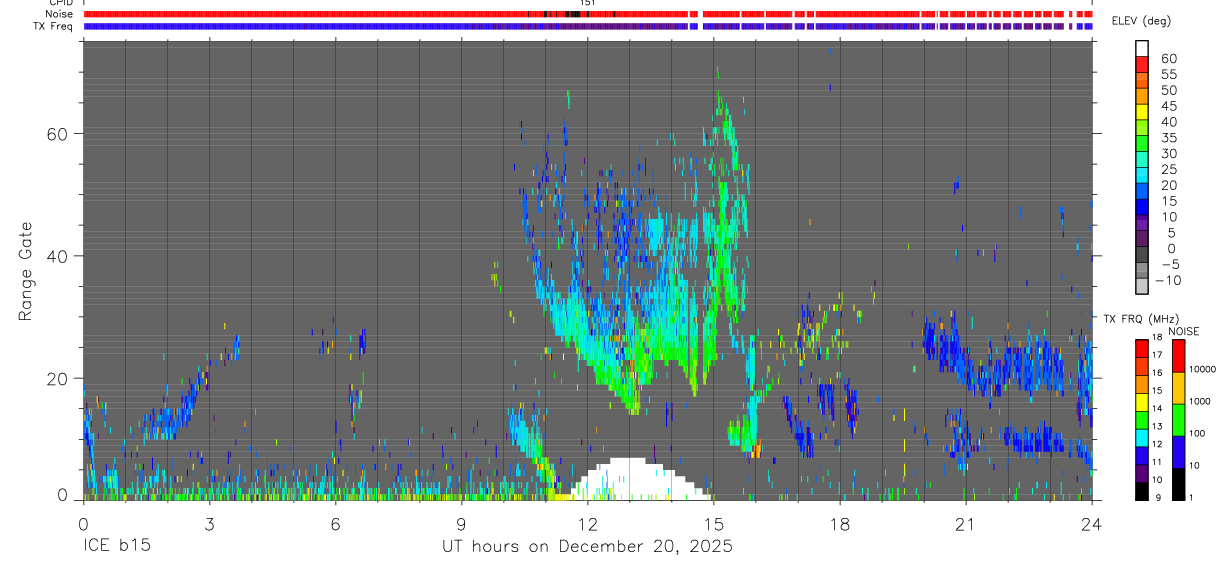This screenshot has height=567, width=1228.
Task: Click the '14' label on TX FRQ colorbar
Action: coord(1157,408)
